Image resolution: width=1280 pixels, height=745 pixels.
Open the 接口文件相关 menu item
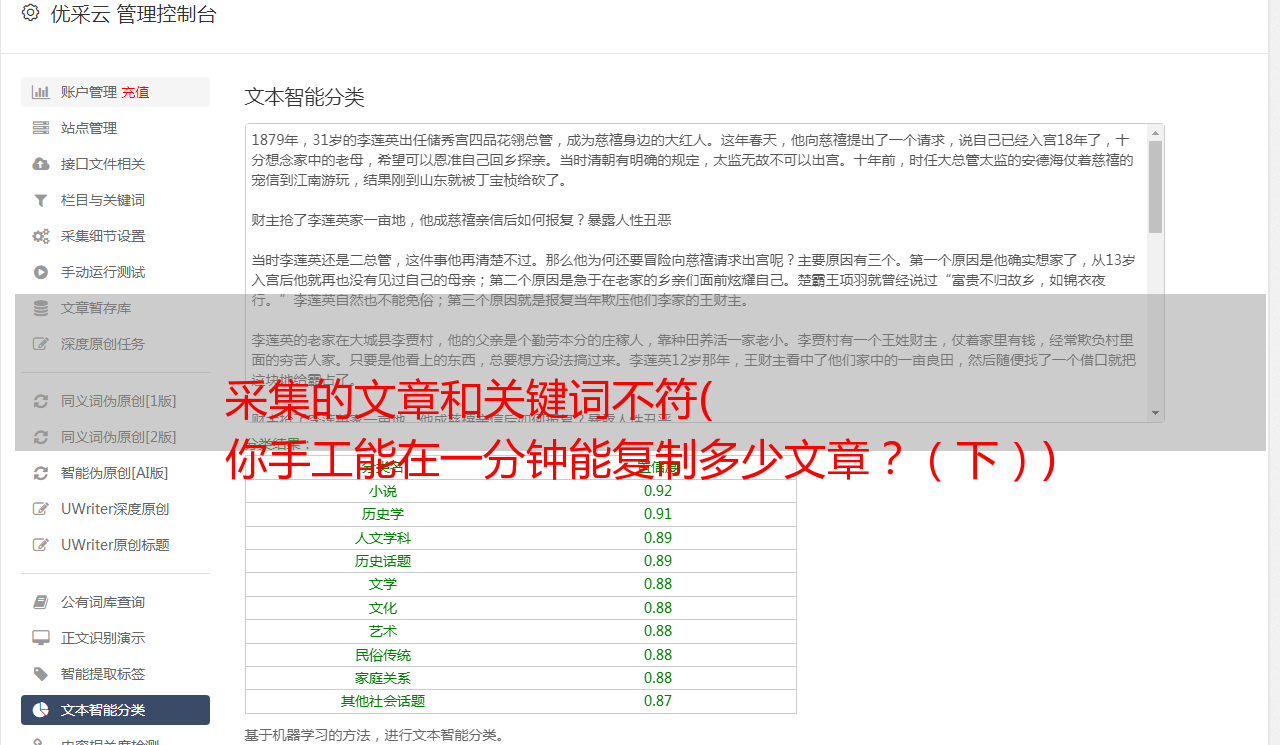115,164
